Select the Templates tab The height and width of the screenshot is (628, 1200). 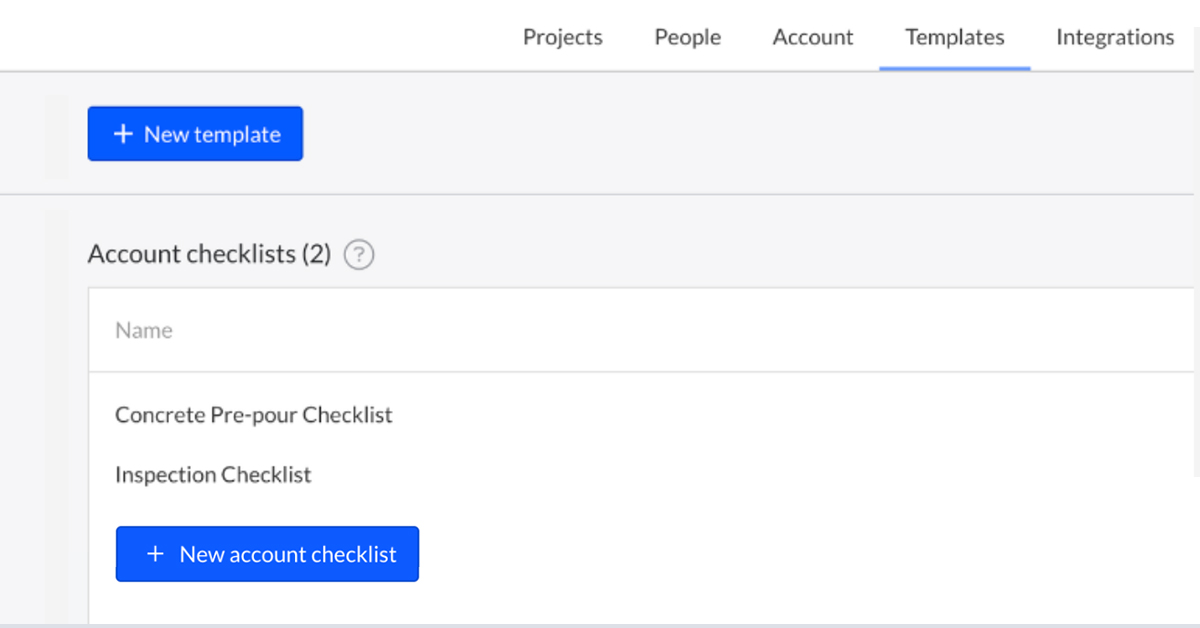pos(954,37)
